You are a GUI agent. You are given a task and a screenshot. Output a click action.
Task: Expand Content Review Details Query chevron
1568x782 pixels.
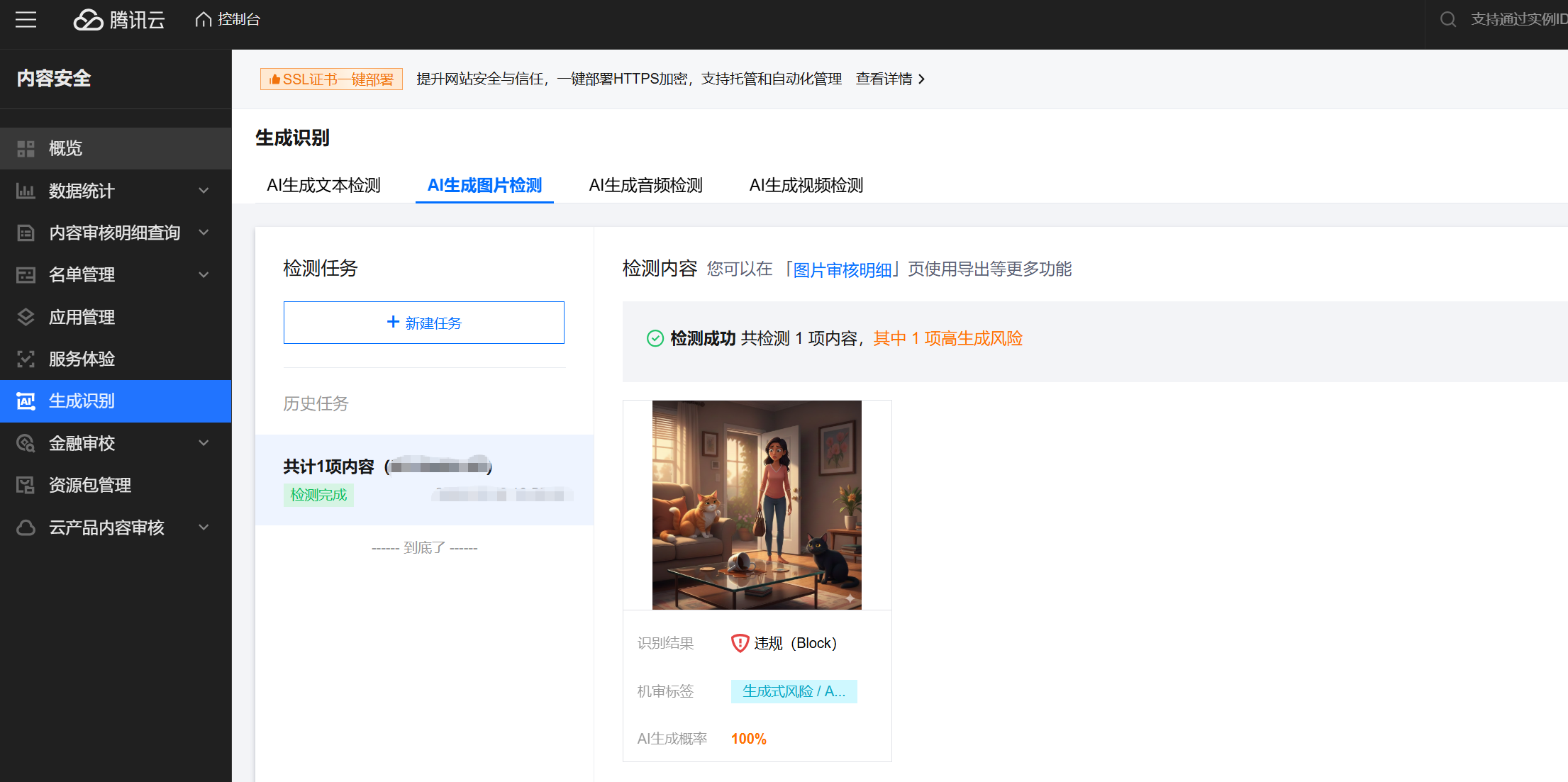click(204, 233)
